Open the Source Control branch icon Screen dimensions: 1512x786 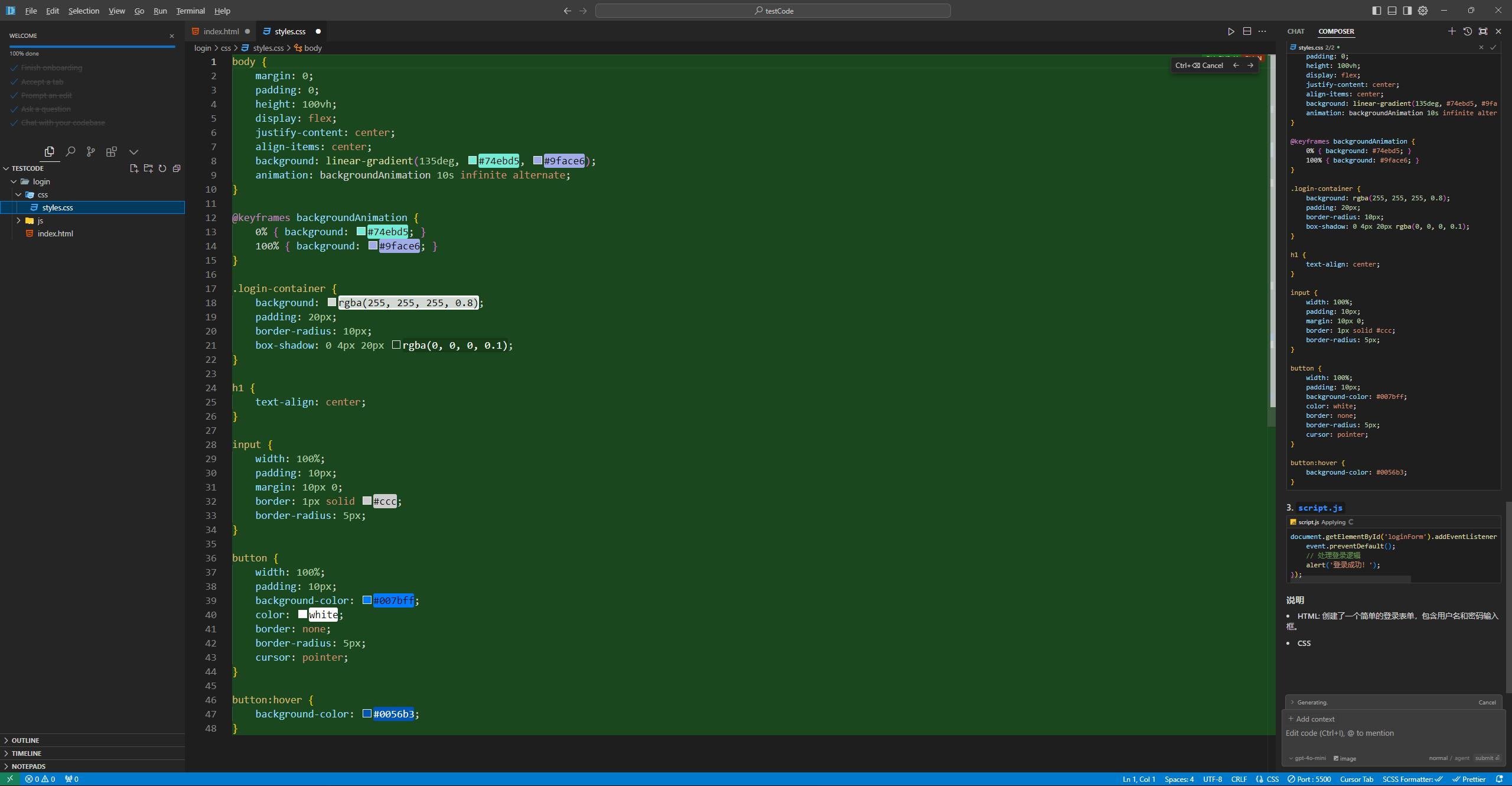click(x=90, y=152)
